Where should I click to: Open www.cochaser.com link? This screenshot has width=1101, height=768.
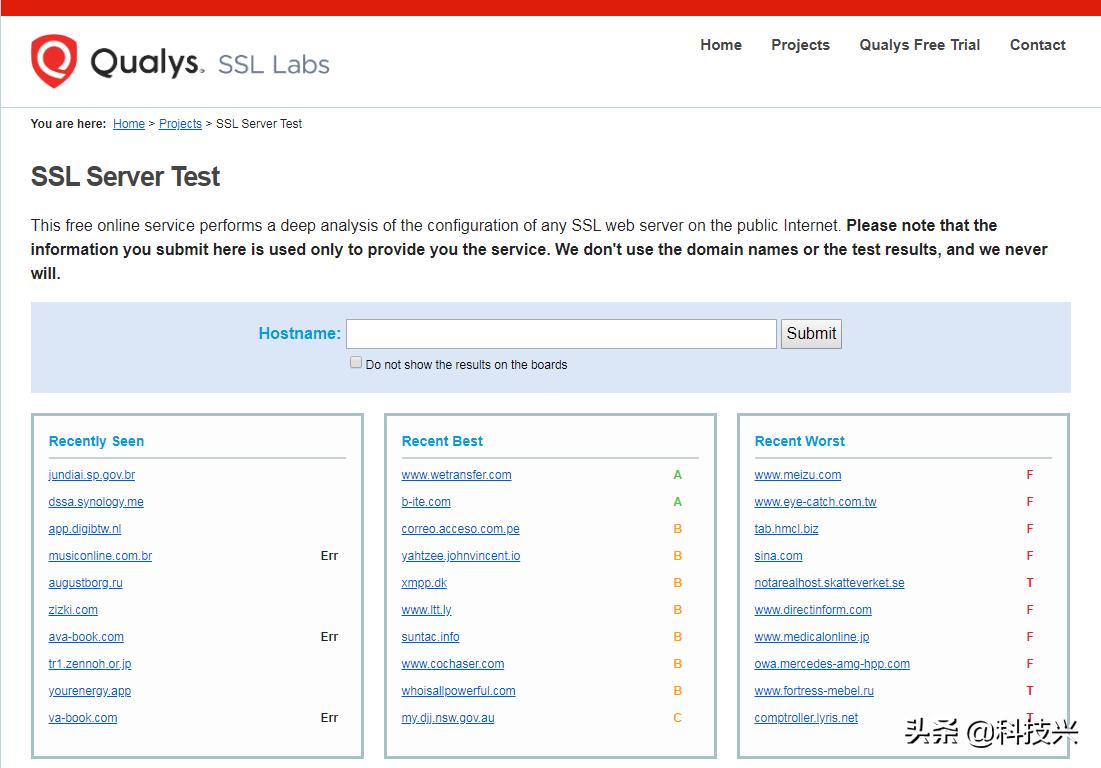452,663
